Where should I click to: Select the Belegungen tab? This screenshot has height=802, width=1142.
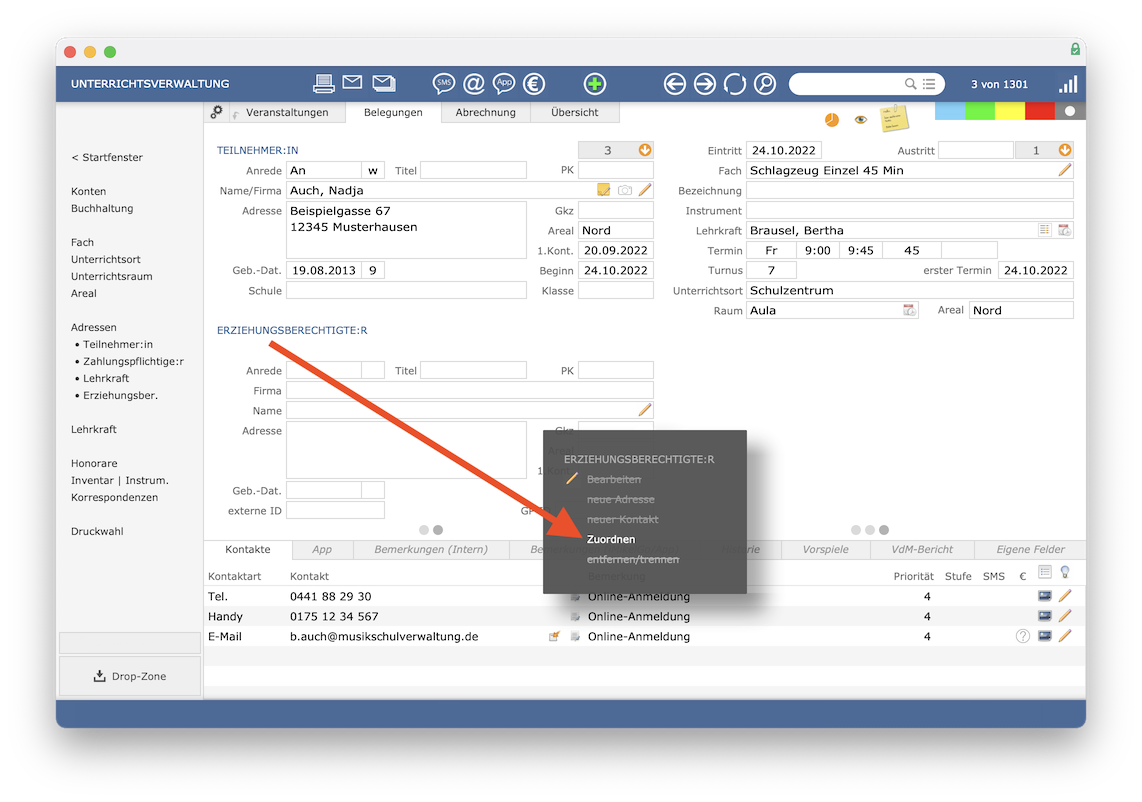(393, 112)
